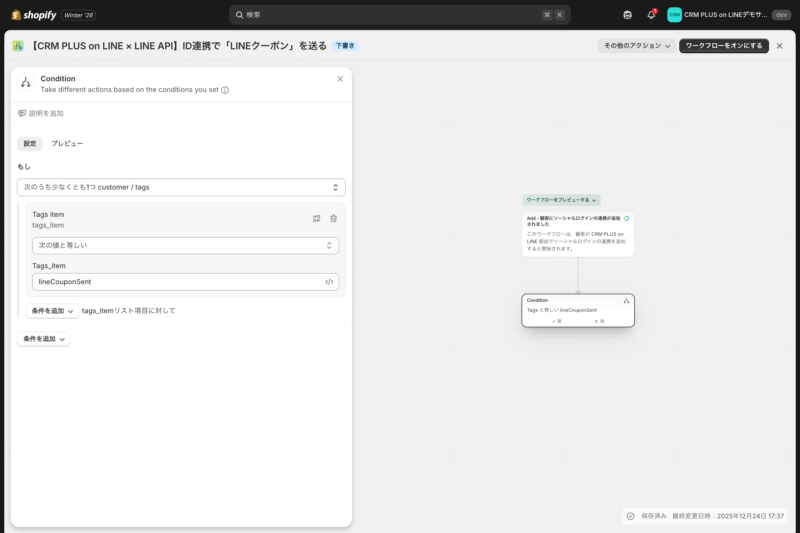Close the Condition panel
The image size is (800, 533).
click(x=340, y=79)
